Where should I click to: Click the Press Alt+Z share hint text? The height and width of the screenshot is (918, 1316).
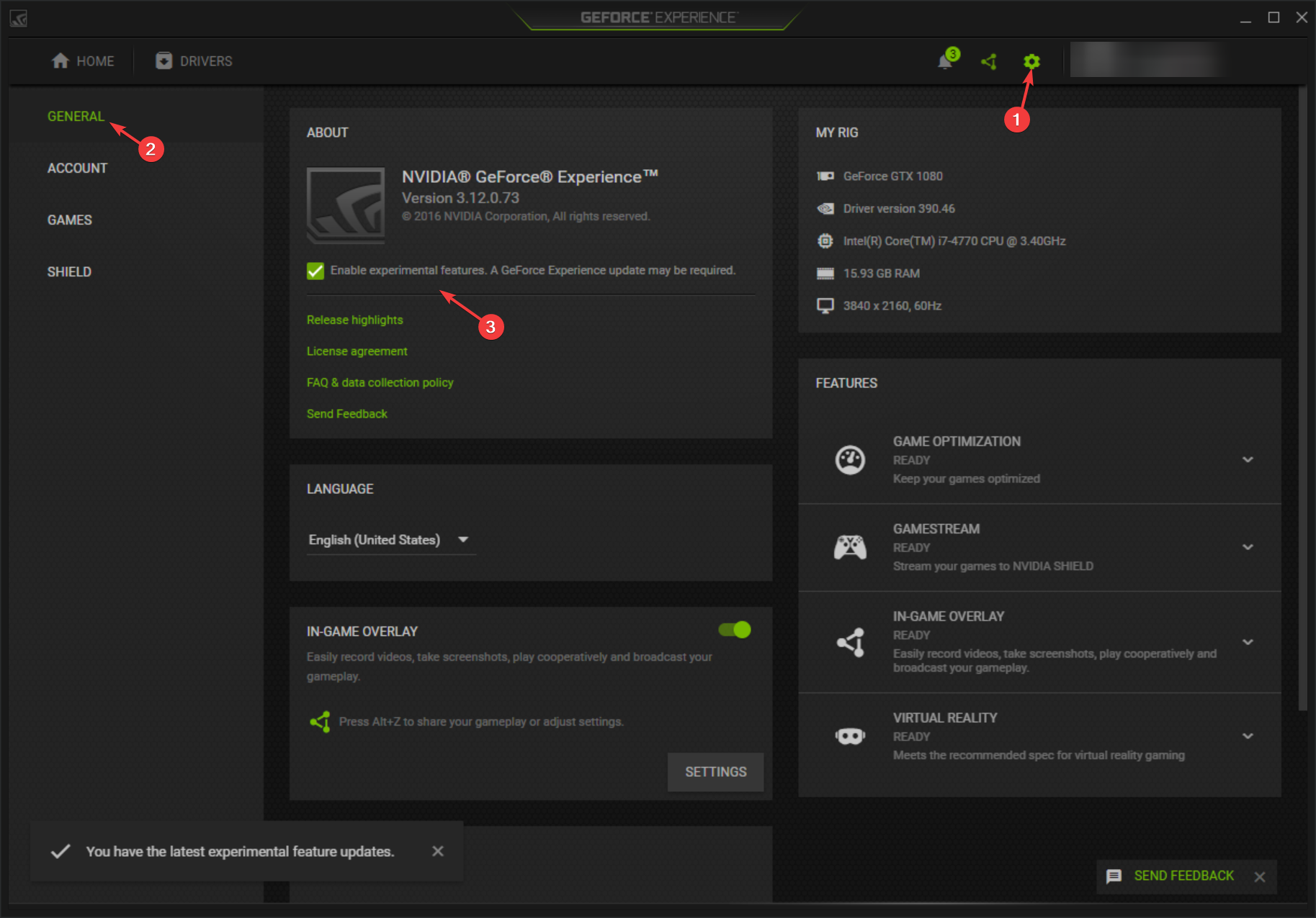tap(481, 721)
